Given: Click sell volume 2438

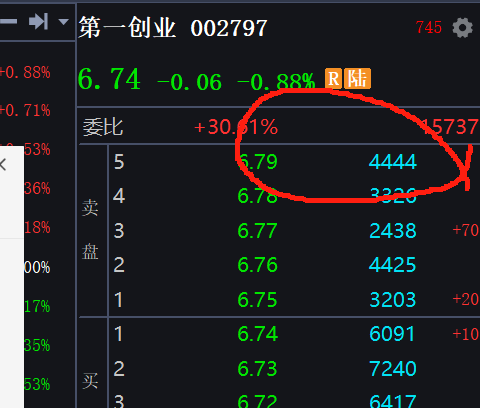Looking at the screenshot, I should tap(393, 231).
